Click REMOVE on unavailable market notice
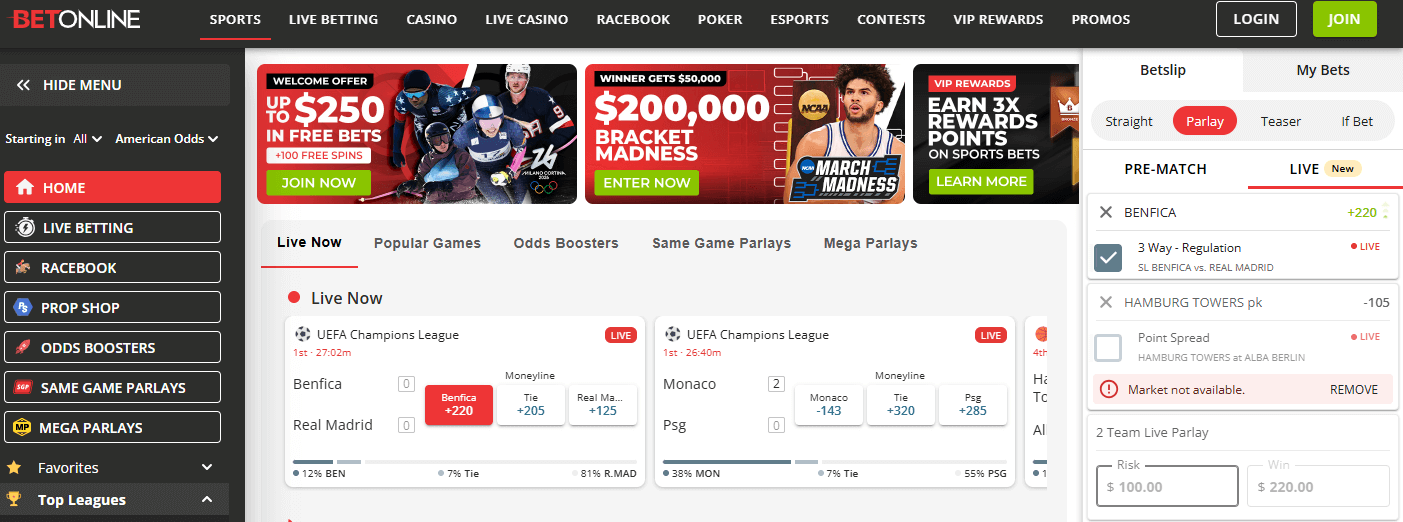The height and width of the screenshot is (522, 1403). [x=1354, y=390]
